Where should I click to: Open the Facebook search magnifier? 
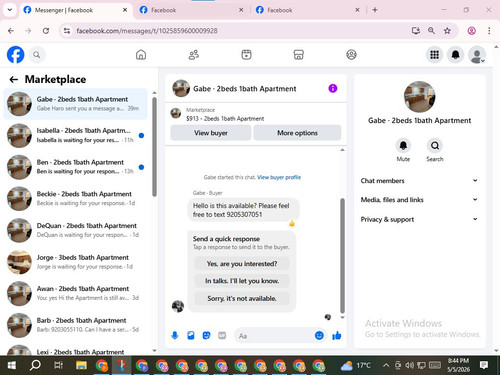tap(37, 55)
